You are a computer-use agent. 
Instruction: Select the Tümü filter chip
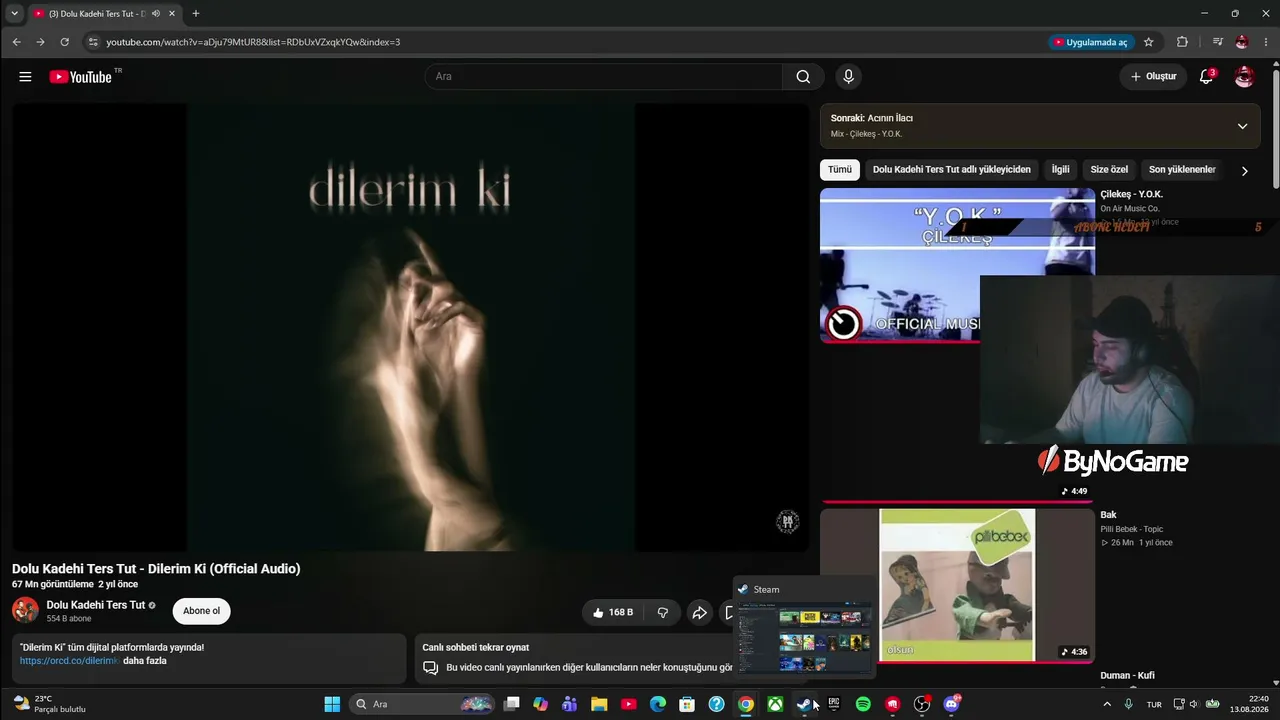pos(840,170)
